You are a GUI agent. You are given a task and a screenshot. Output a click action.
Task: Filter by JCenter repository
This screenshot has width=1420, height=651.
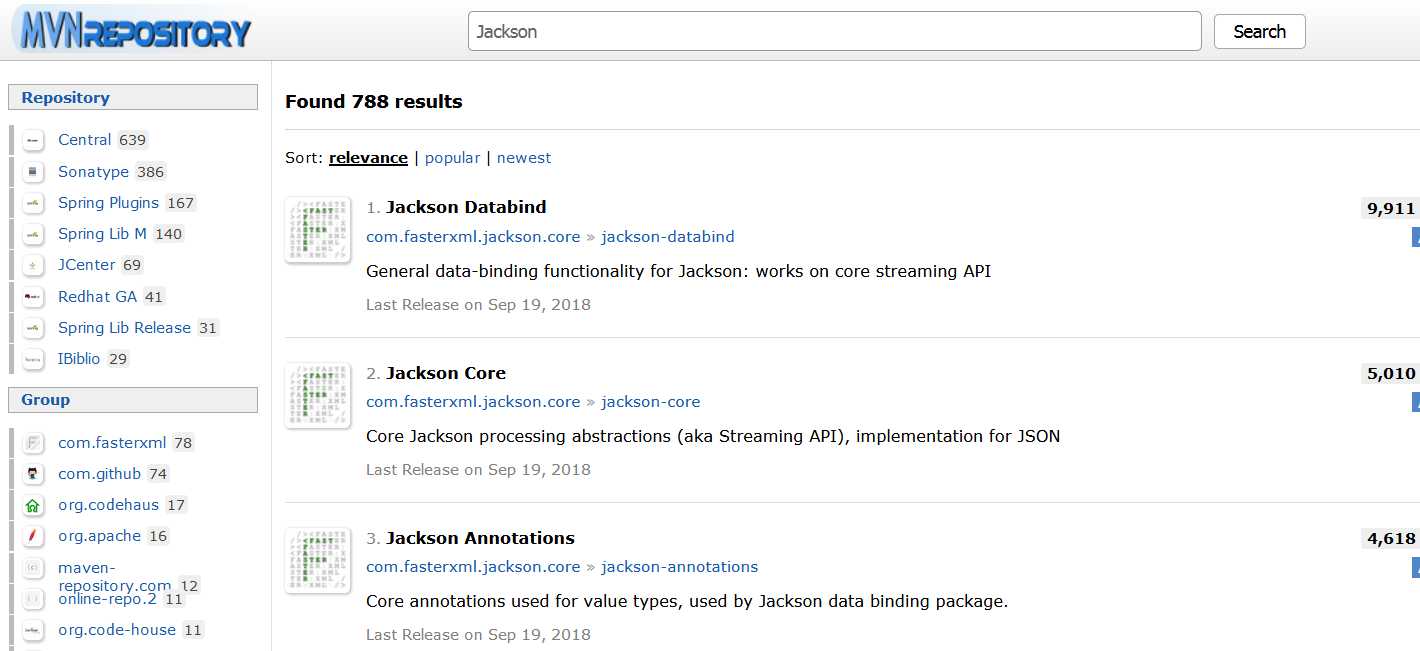coord(87,265)
